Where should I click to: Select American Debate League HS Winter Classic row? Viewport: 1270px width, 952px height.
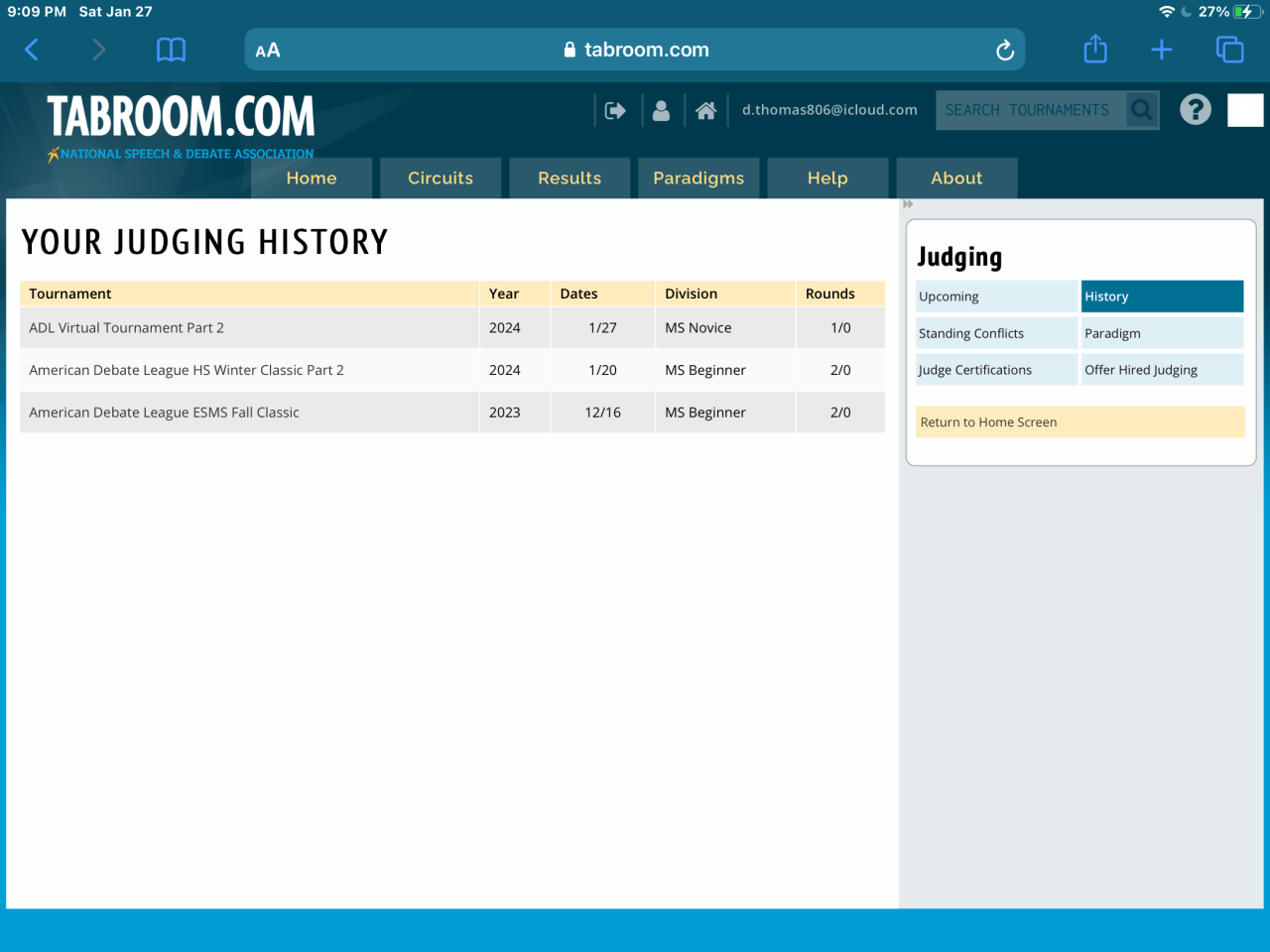tap(452, 370)
